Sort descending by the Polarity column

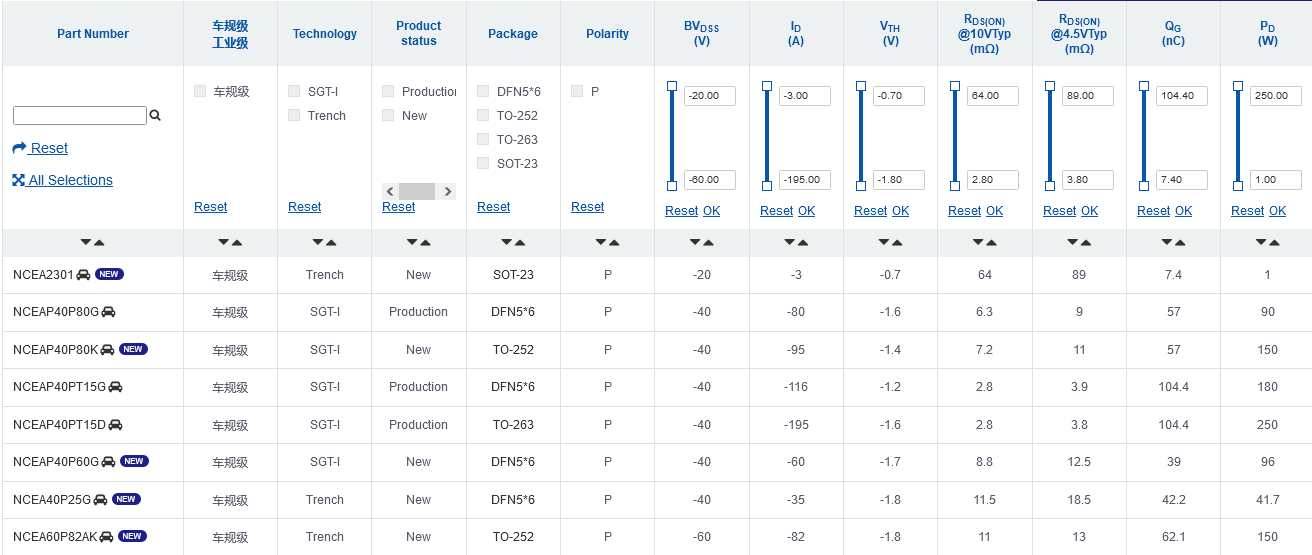coord(601,243)
